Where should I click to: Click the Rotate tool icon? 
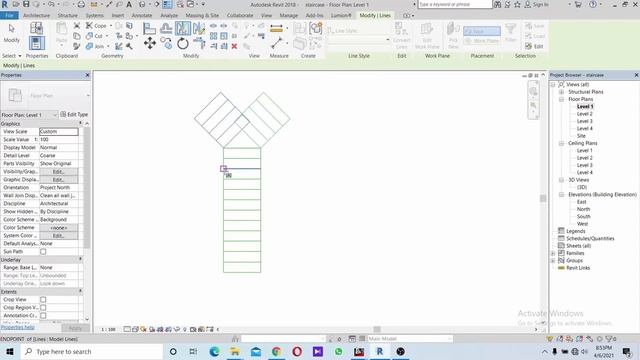tap(182, 43)
